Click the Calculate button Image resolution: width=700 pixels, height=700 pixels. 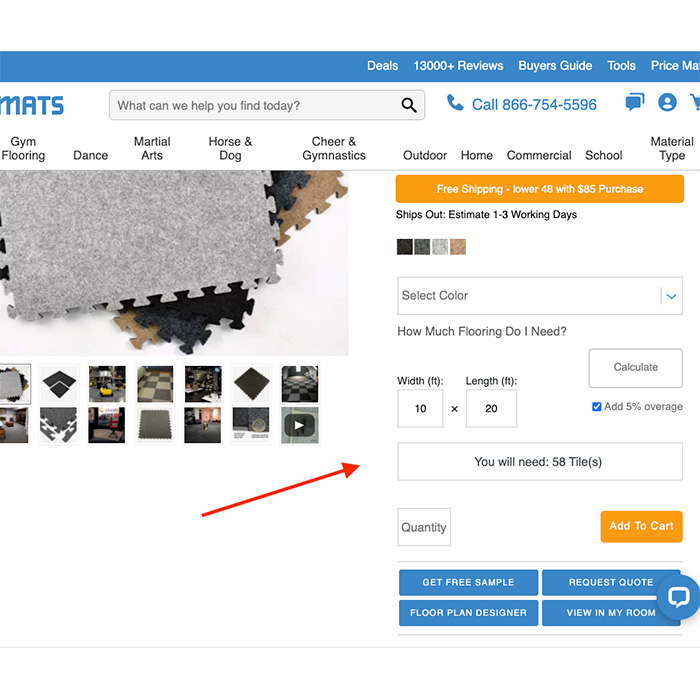click(x=636, y=368)
